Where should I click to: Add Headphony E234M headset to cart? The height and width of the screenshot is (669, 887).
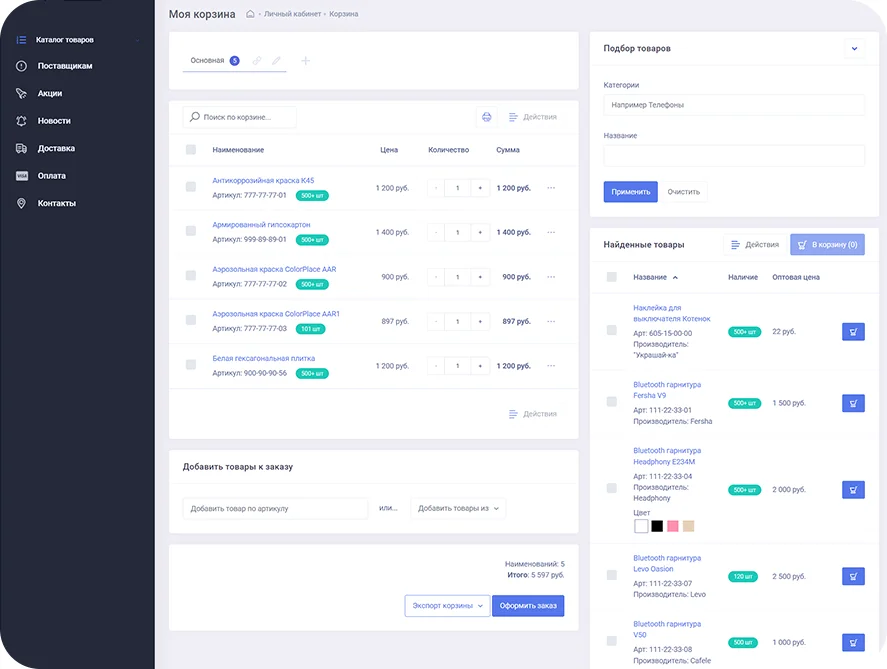pyautogui.click(x=853, y=490)
